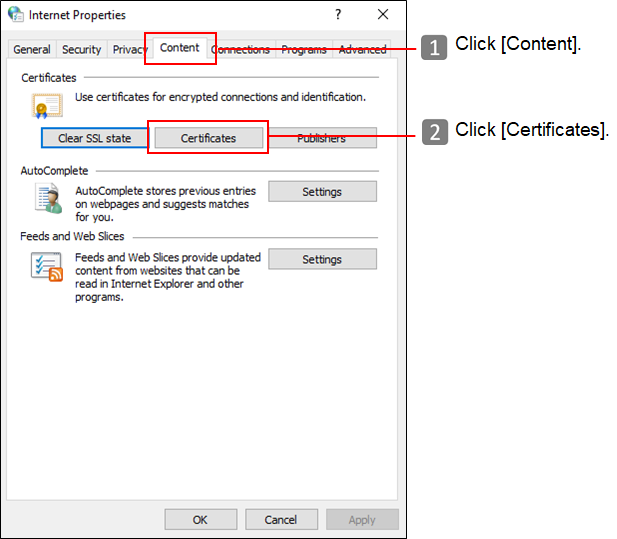Open Feeds and Web Slices Settings
The image size is (617, 539).
click(x=322, y=259)
